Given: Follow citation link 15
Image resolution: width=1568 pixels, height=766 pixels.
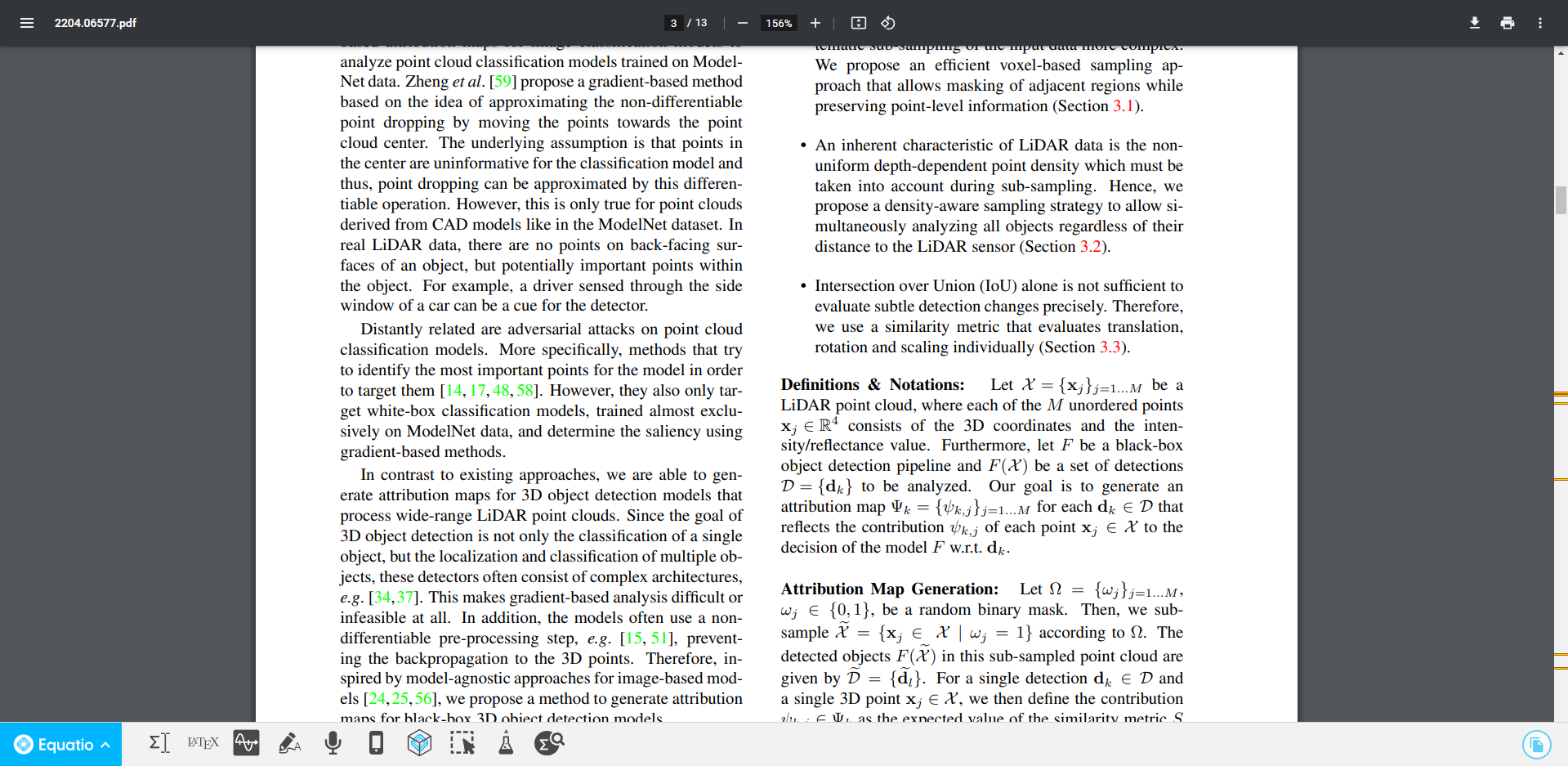Looking at the screenshot, I should [x=634, y=638].
